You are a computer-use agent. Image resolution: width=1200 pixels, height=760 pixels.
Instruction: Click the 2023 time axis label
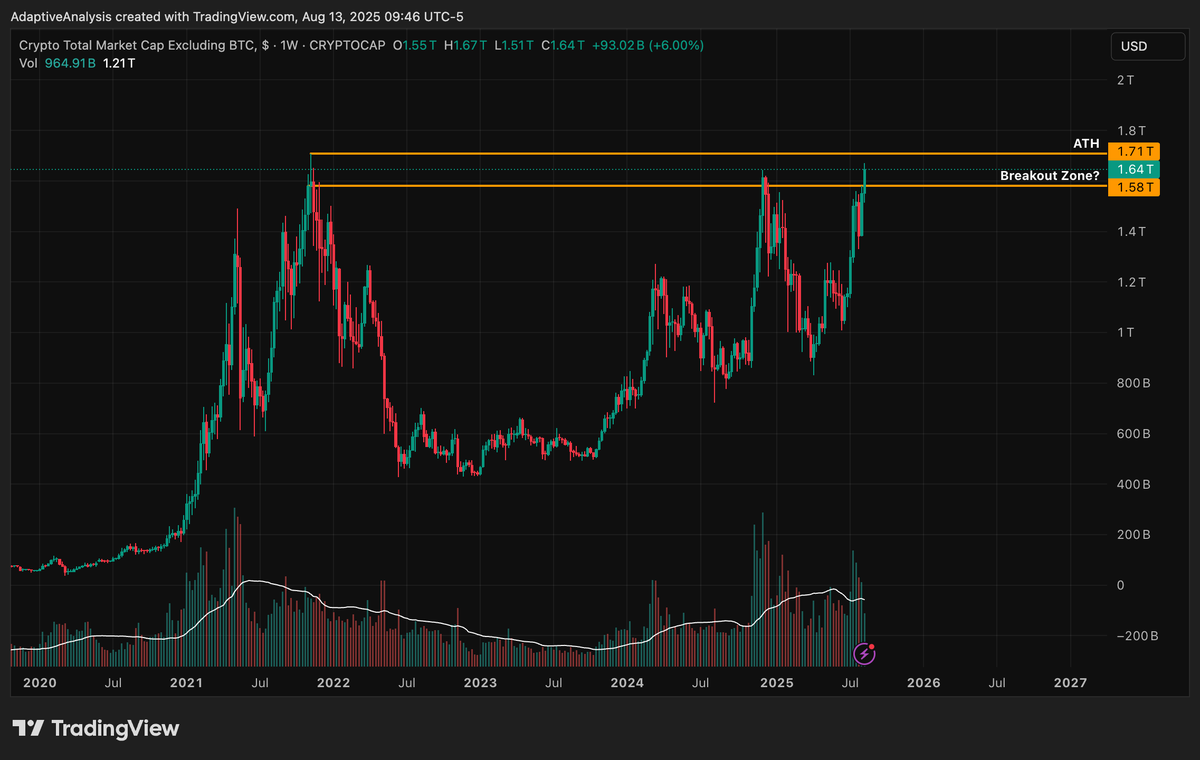pos(480,683)
